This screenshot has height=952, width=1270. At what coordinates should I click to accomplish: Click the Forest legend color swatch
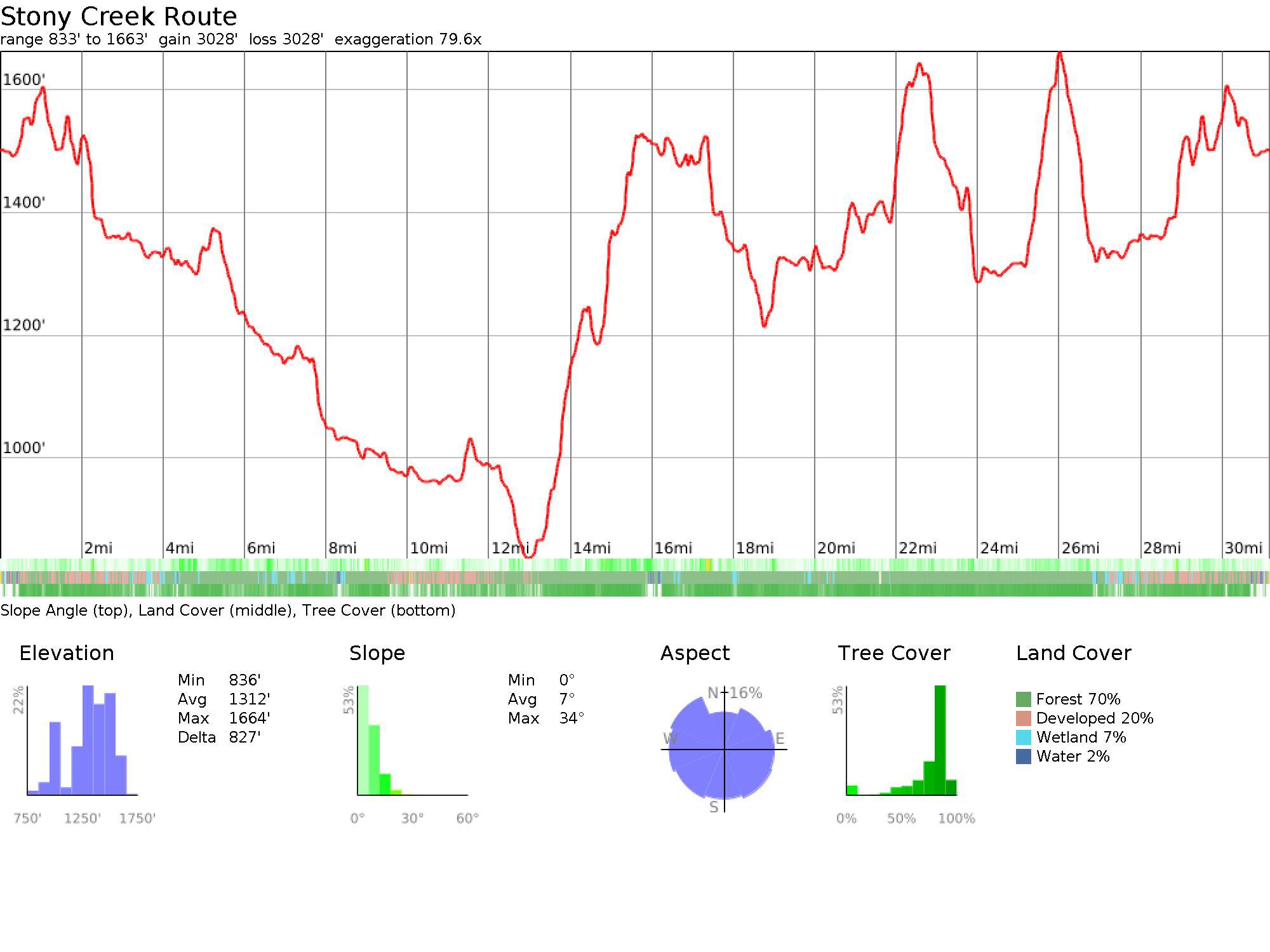point(1023,699)
